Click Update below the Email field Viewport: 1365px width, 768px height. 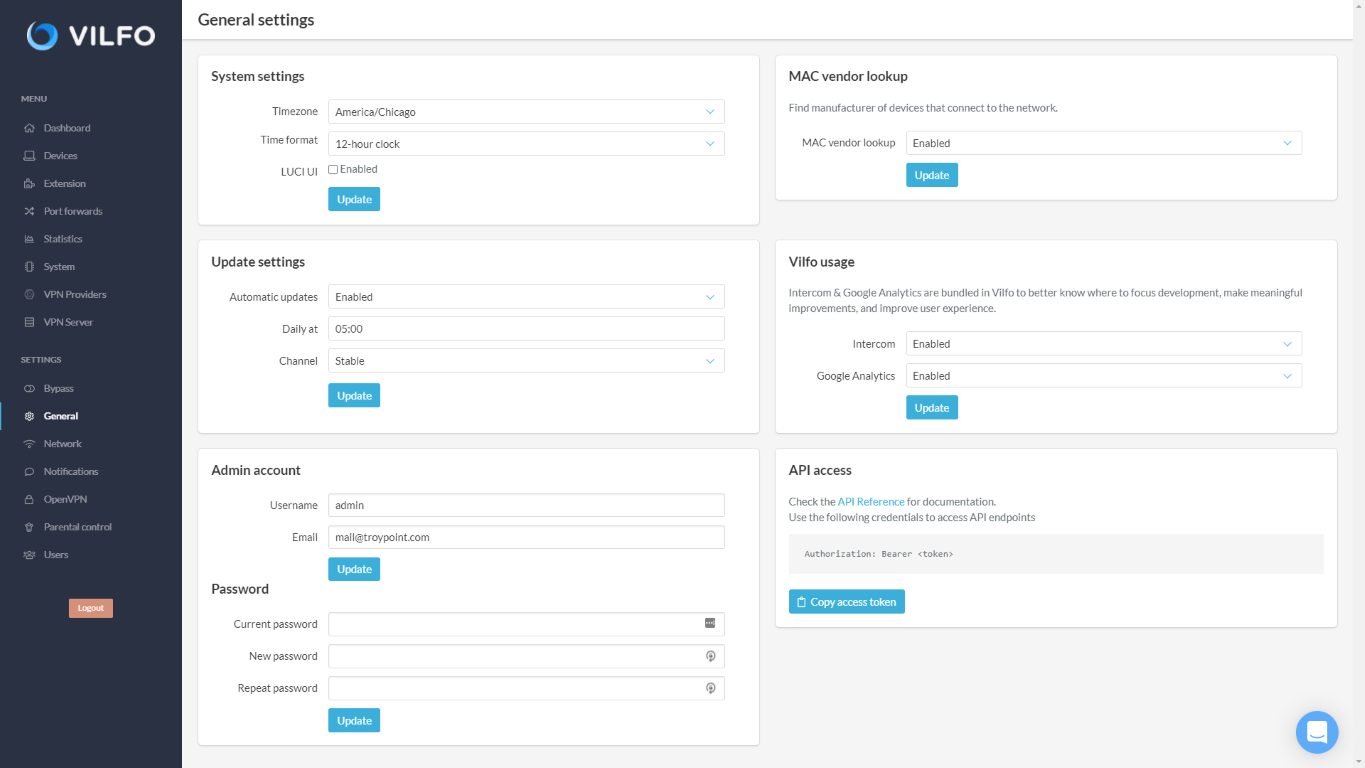(354, 569)
